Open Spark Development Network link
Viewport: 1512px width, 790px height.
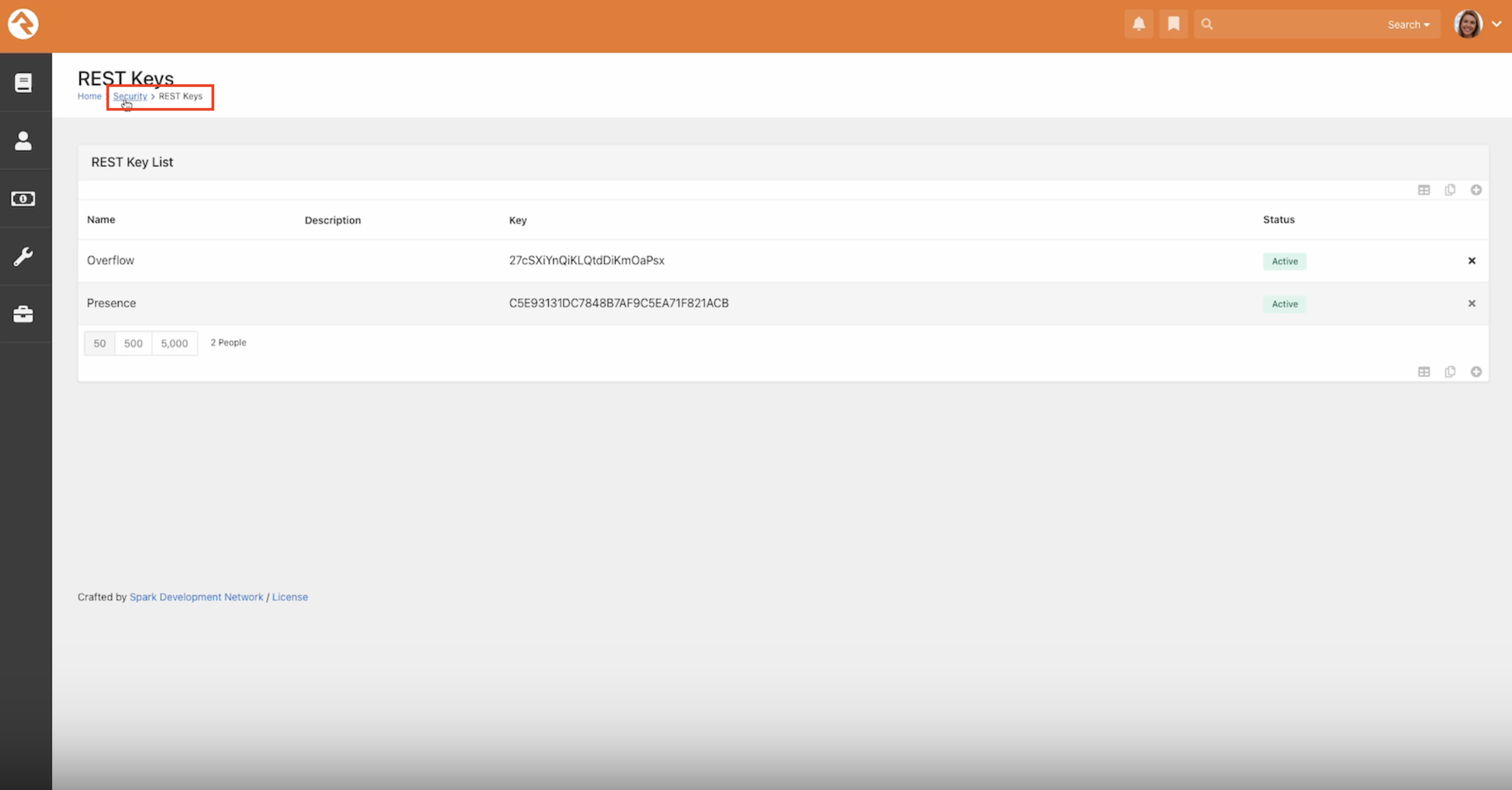(196, 597)
